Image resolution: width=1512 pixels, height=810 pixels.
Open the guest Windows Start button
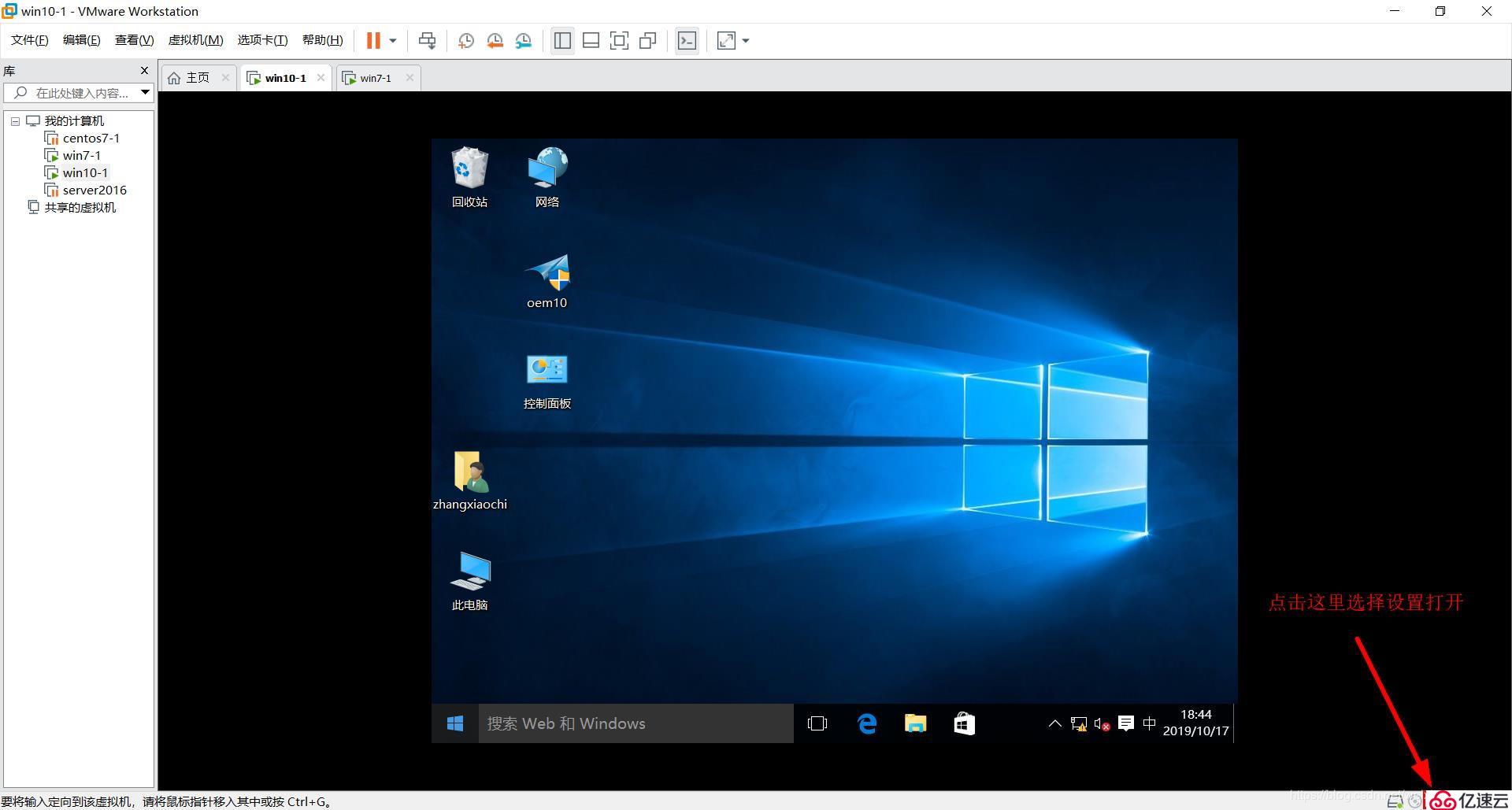455,723
